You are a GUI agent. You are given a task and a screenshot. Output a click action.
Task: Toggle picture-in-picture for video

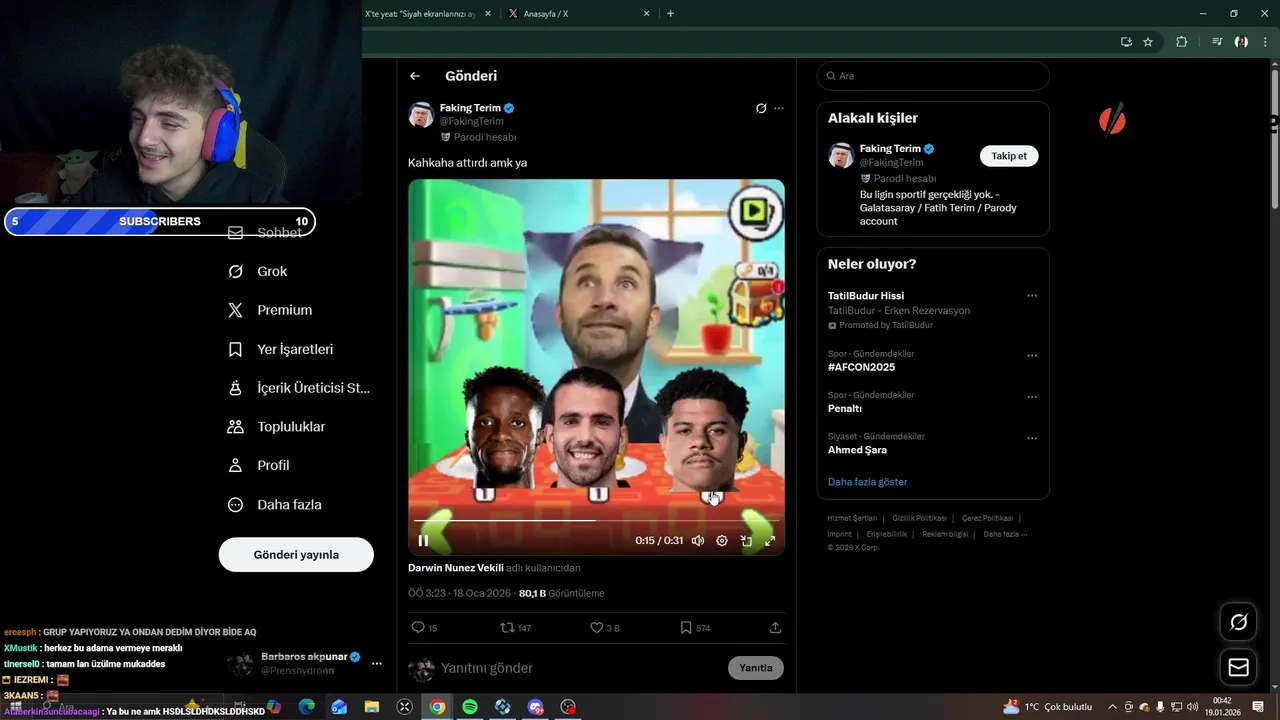[746, 541]
